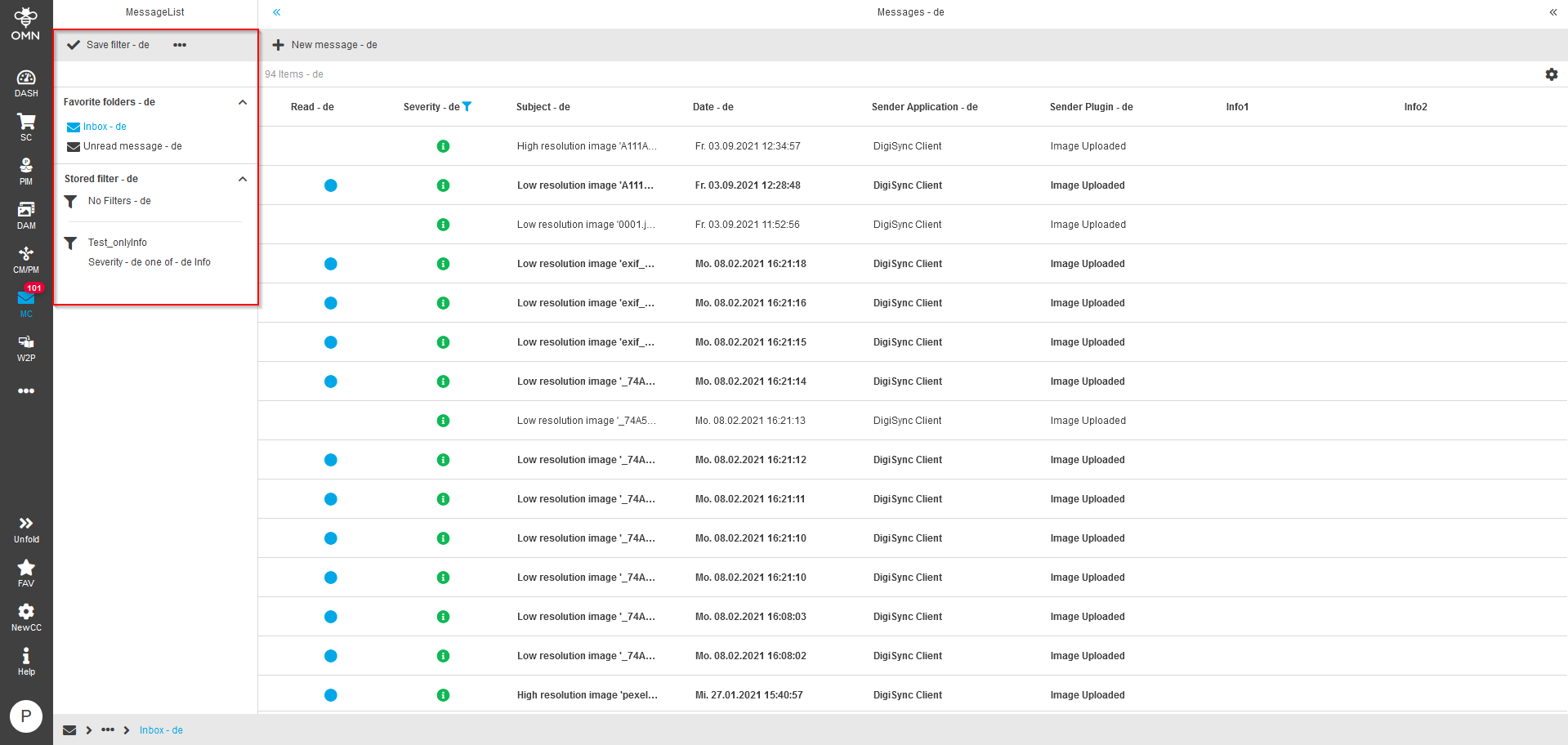Open the CM/PM module icon
This screenshot has height=745, width=1568.
click(26, 259)
